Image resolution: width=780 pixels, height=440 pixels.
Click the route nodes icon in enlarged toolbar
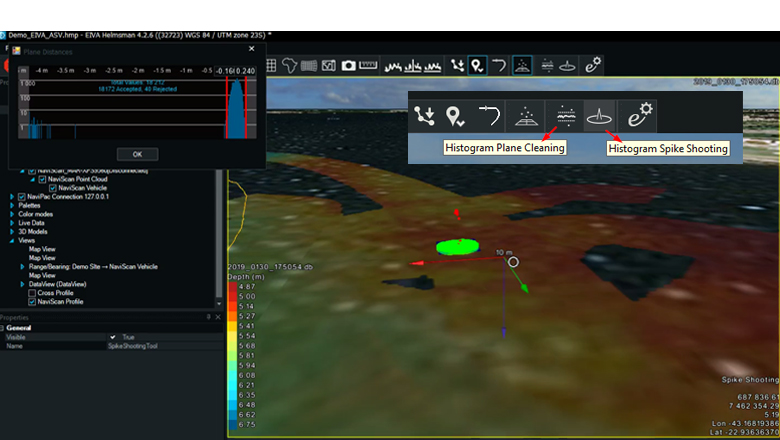[425, 116]
